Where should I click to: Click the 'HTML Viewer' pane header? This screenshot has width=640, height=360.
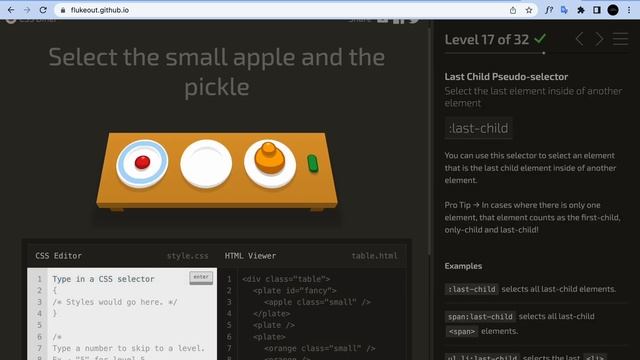[x=250, y=256]
